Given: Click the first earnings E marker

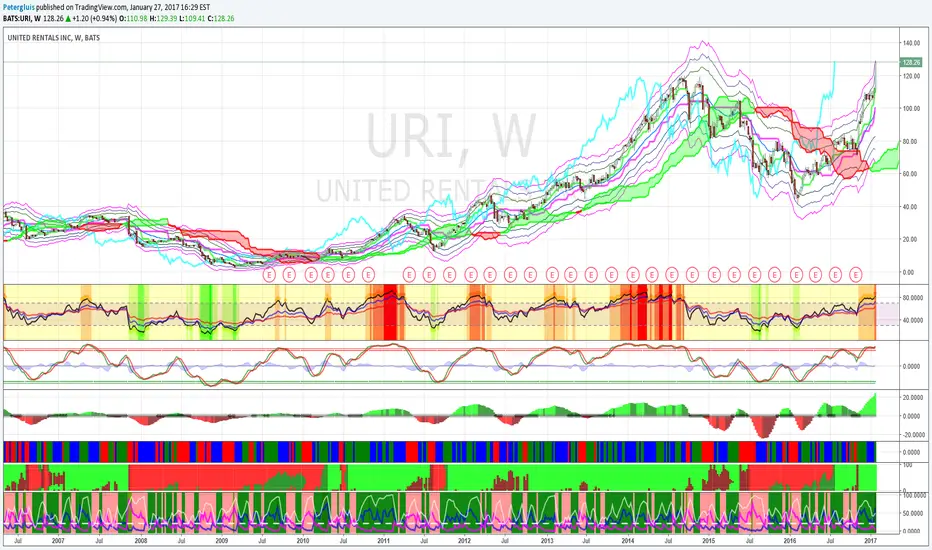Looking at the screenshot, I should pos(269,275).
